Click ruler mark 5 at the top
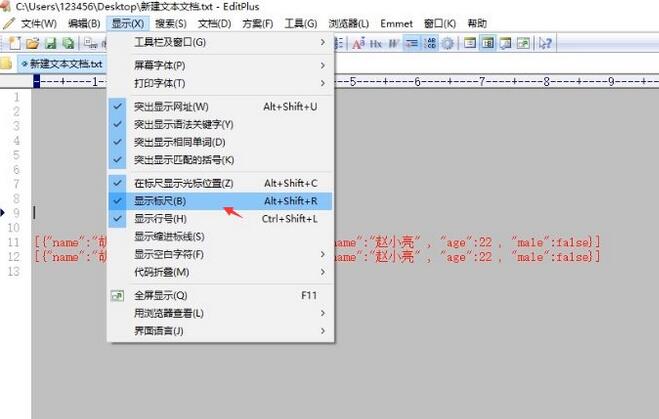The image size is (659, 419). click(353, 82)
